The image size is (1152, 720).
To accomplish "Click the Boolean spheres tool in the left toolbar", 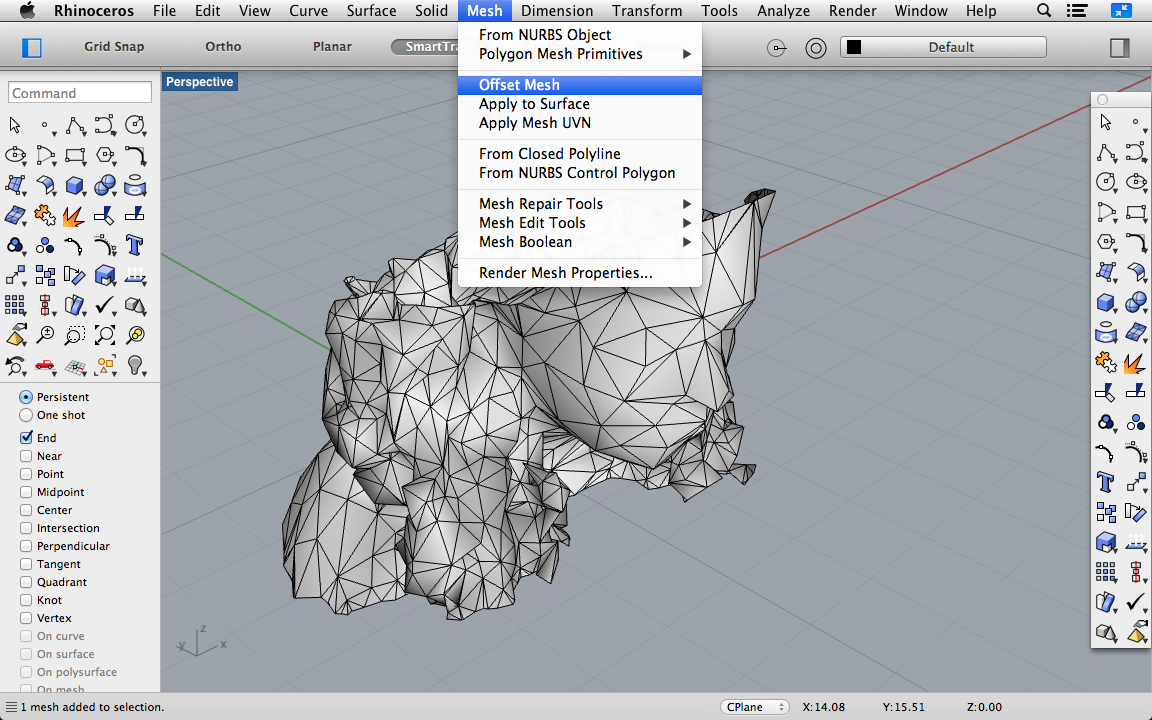I will click(x=105, y=185).
